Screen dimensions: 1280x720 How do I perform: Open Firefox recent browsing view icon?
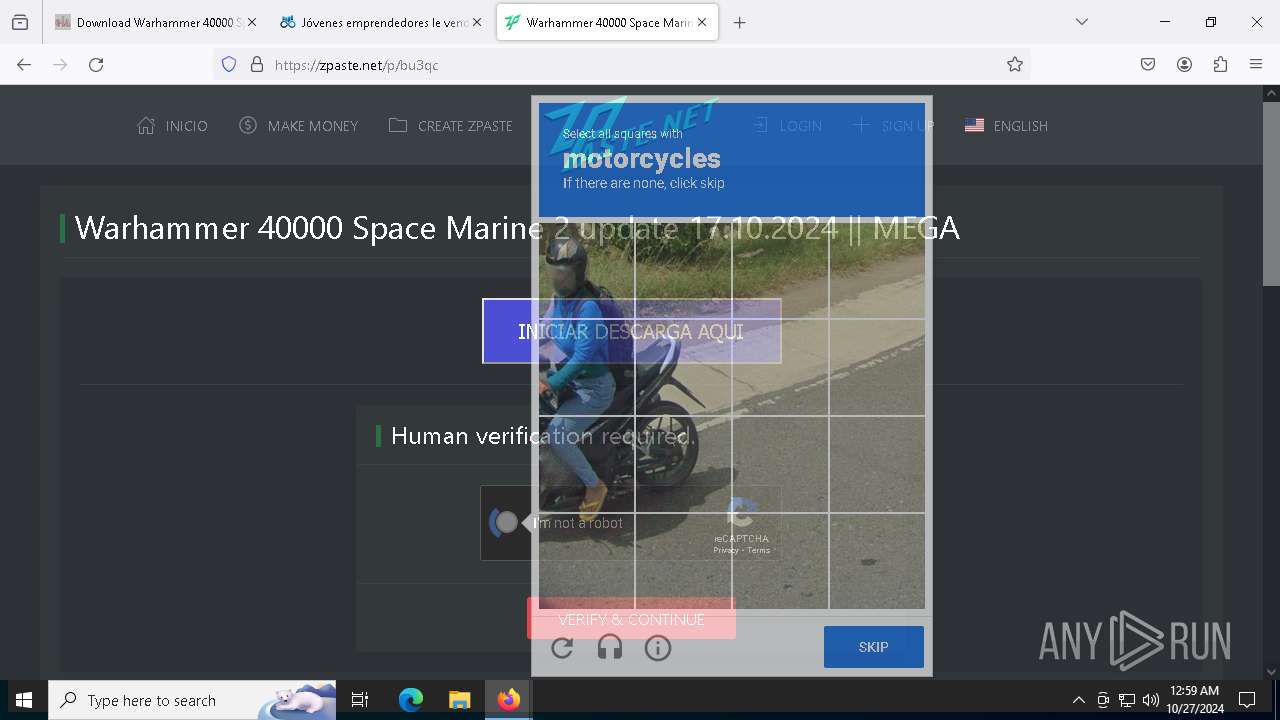point(20,22)
